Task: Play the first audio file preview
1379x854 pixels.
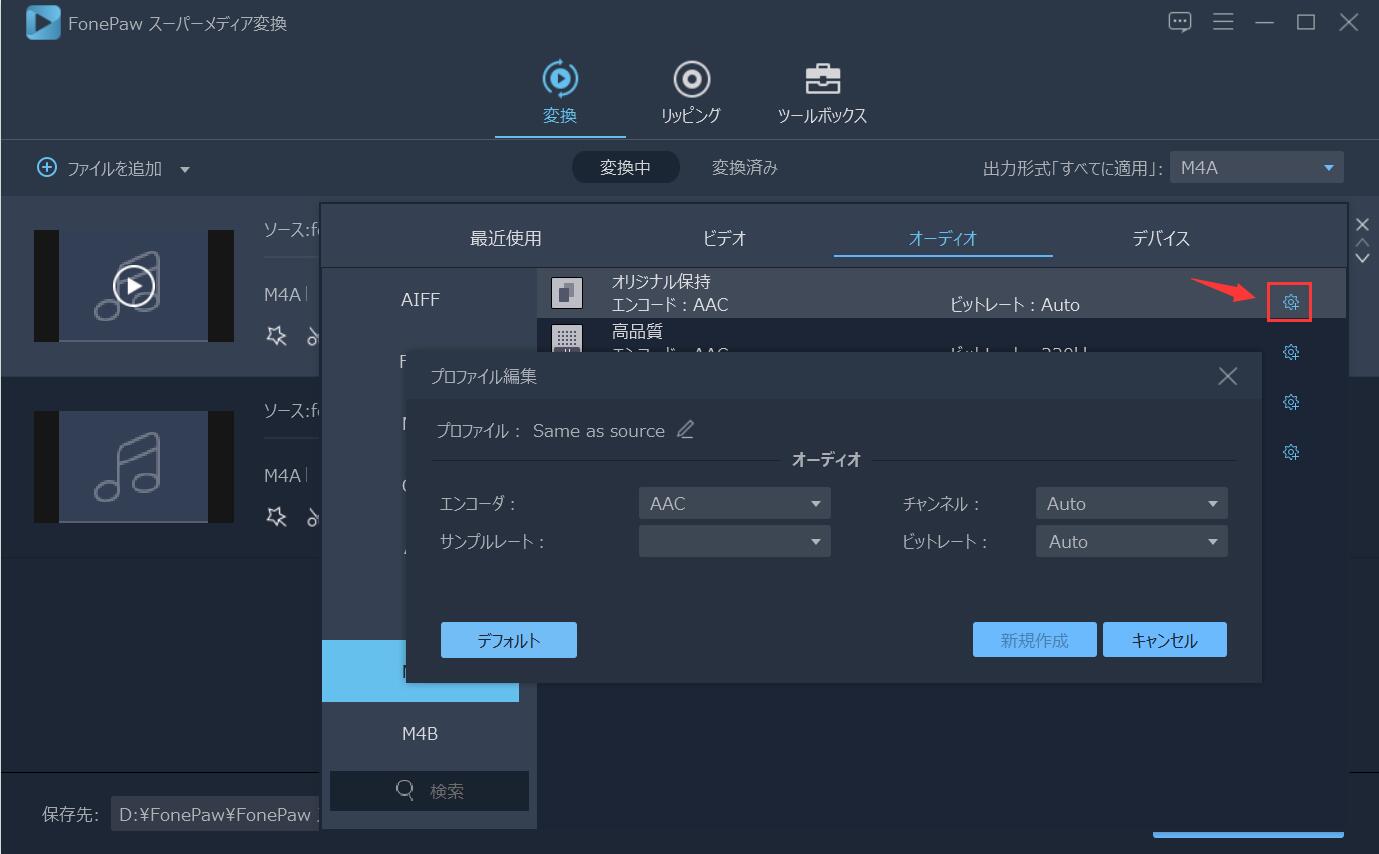Action: pyautogui.click(x=134, y=286)
